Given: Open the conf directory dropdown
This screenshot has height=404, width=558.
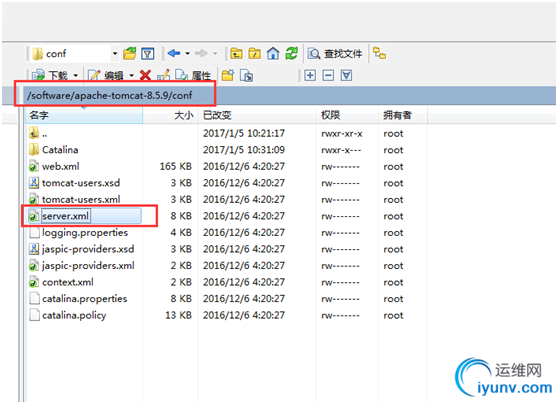Looking at the screenshot, I should click(x=115, y=54).
